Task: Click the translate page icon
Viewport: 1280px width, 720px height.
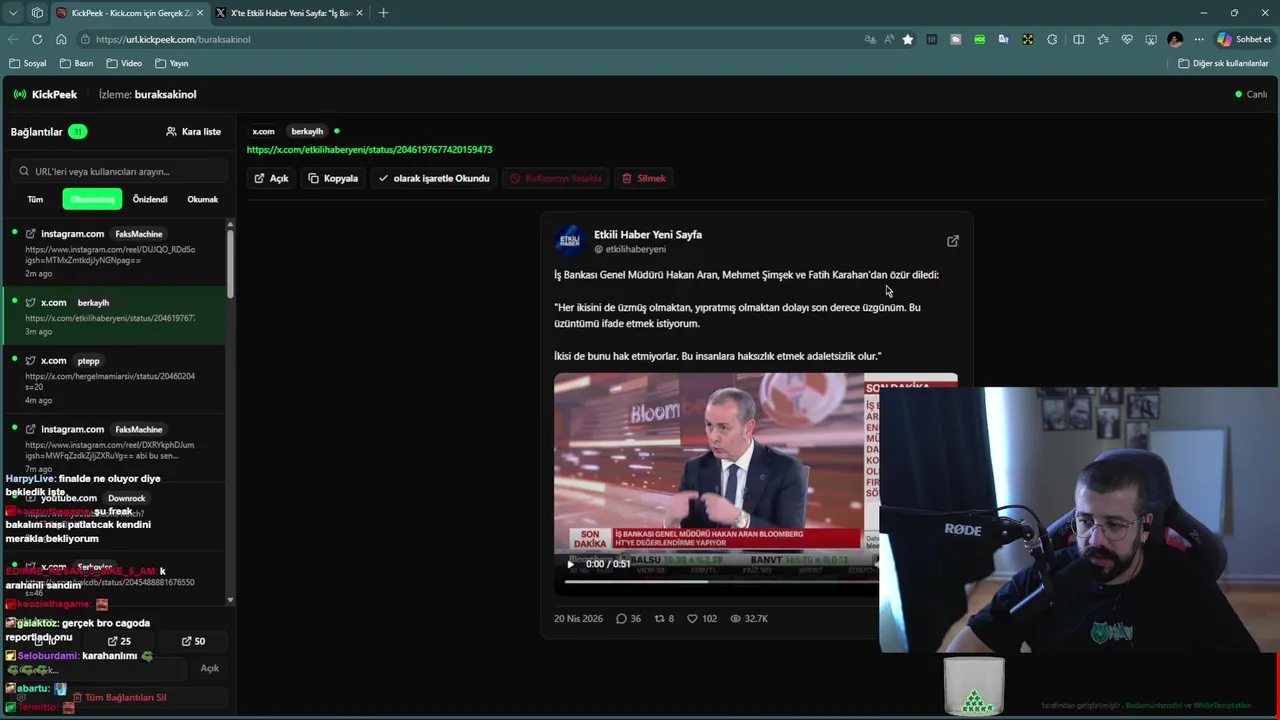Action: (x=870, y=39)
